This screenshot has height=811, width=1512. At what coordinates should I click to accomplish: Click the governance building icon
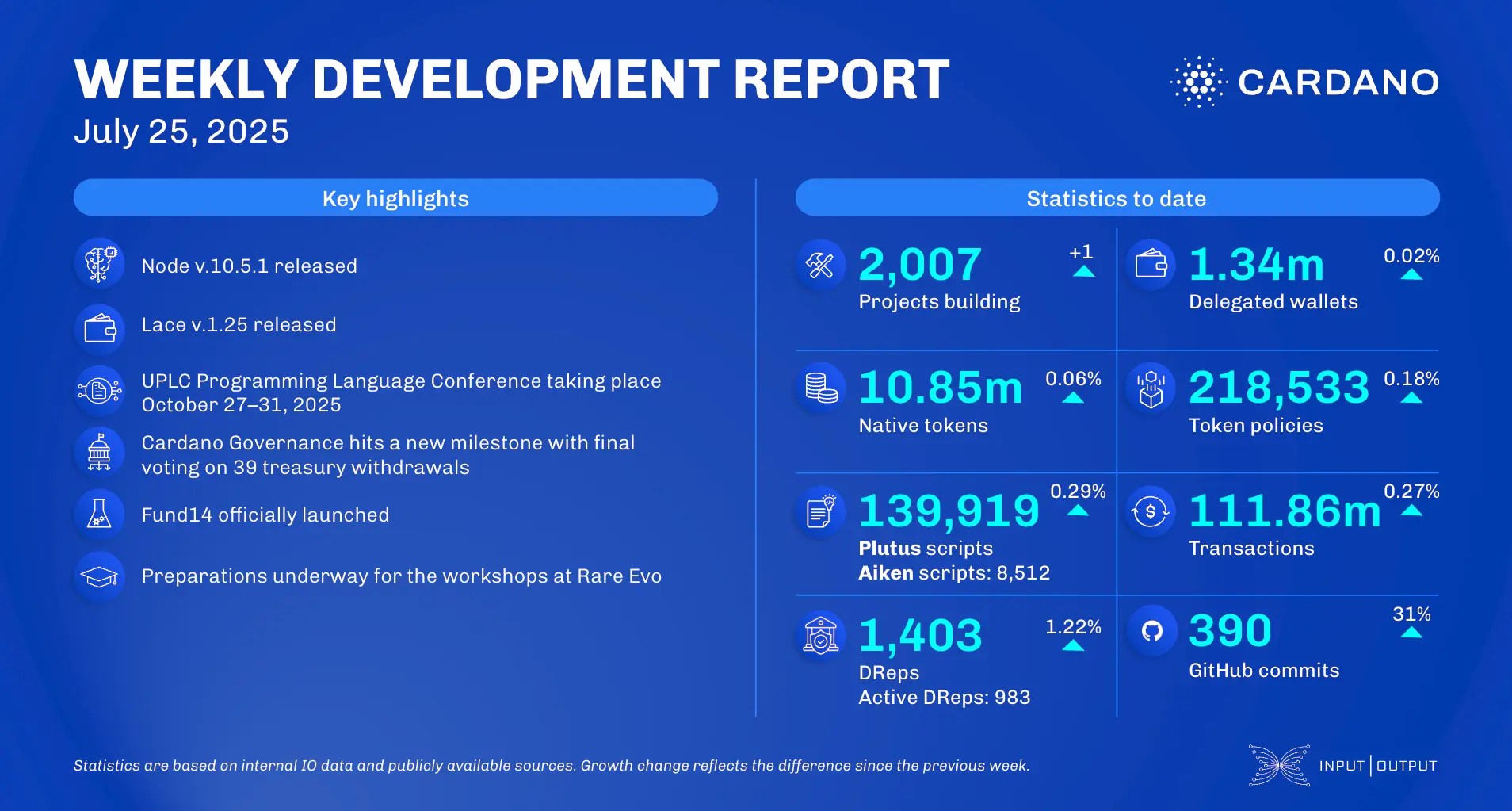101,452
